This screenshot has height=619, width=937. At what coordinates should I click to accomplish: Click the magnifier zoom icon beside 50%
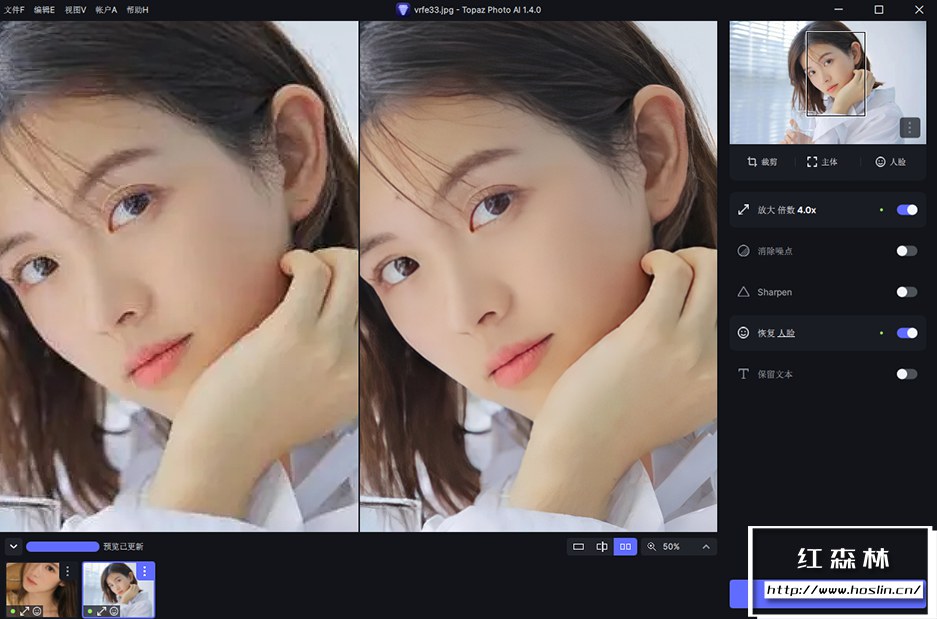coord(651,547)
